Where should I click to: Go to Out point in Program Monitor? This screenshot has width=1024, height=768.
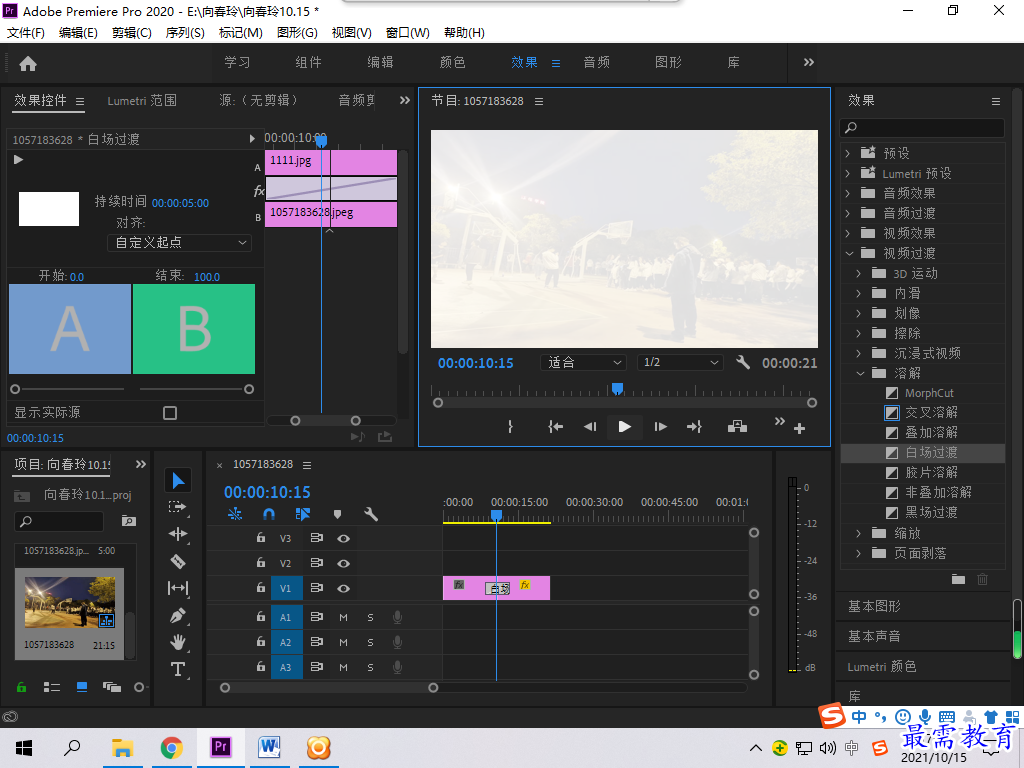click(694, 426)
